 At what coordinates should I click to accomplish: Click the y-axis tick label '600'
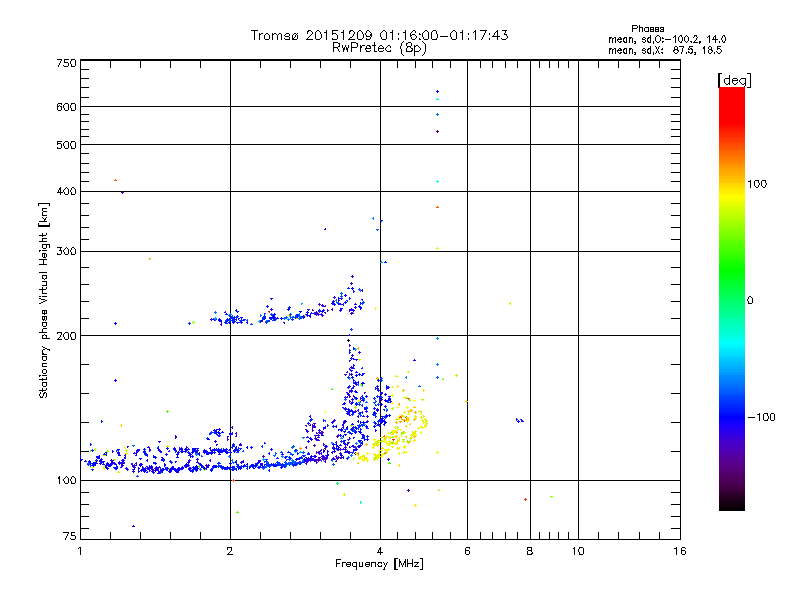(66, 107)
